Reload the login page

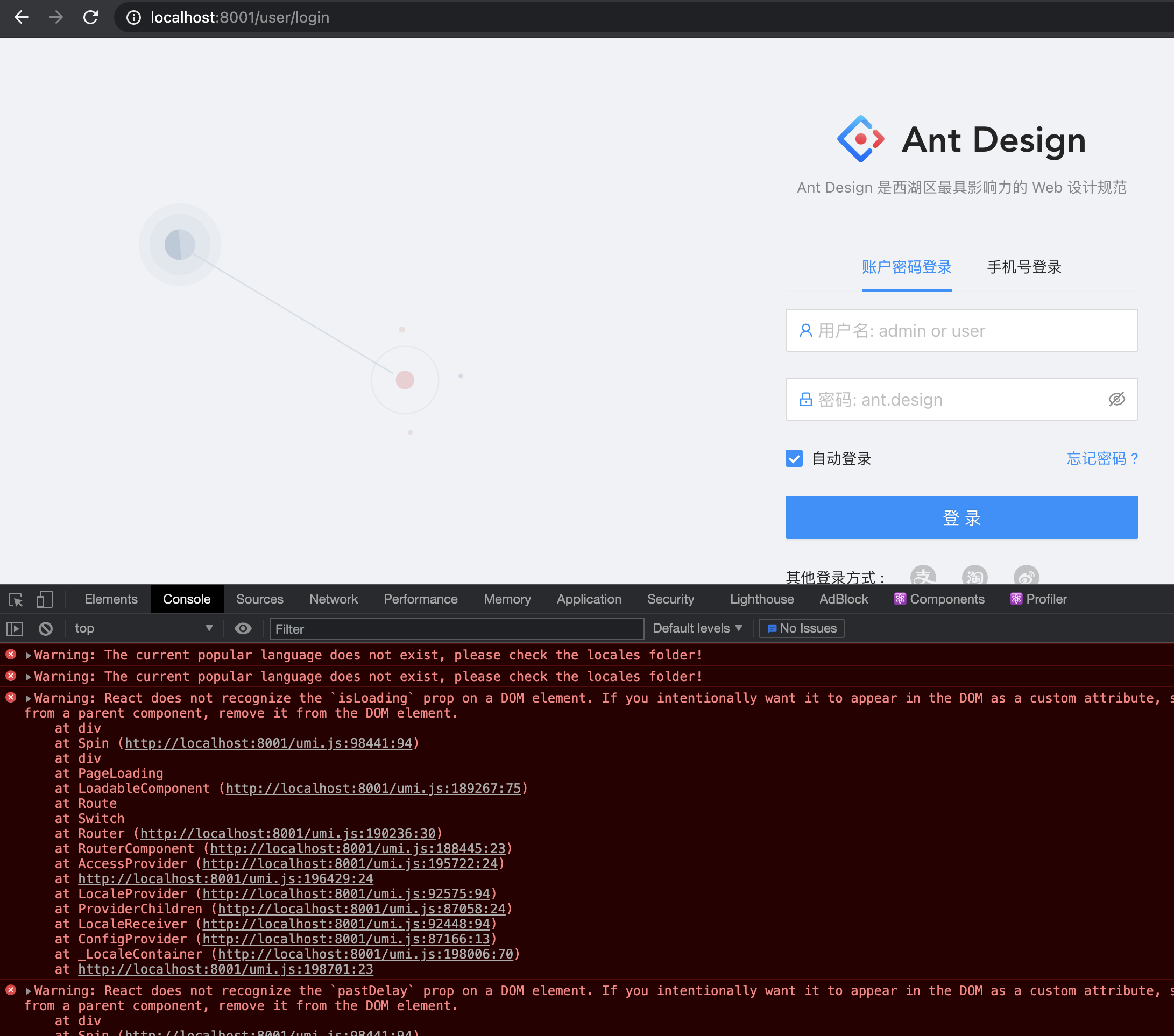point(91,17)
